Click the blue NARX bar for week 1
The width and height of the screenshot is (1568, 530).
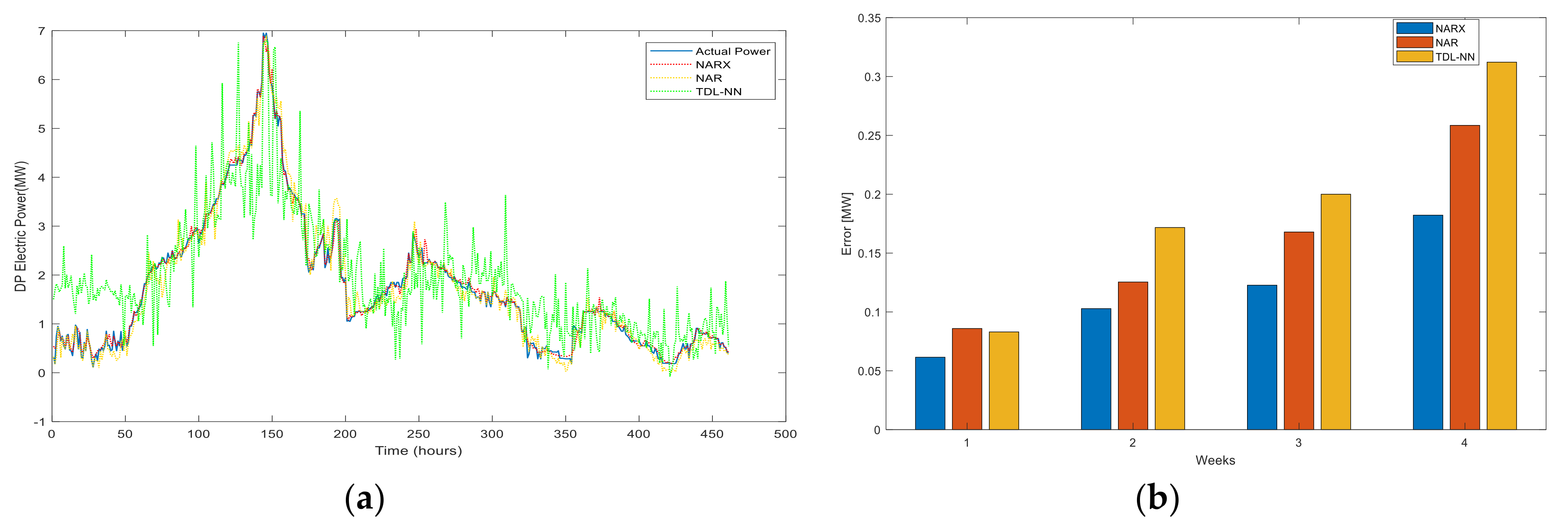tap(930, 393)
